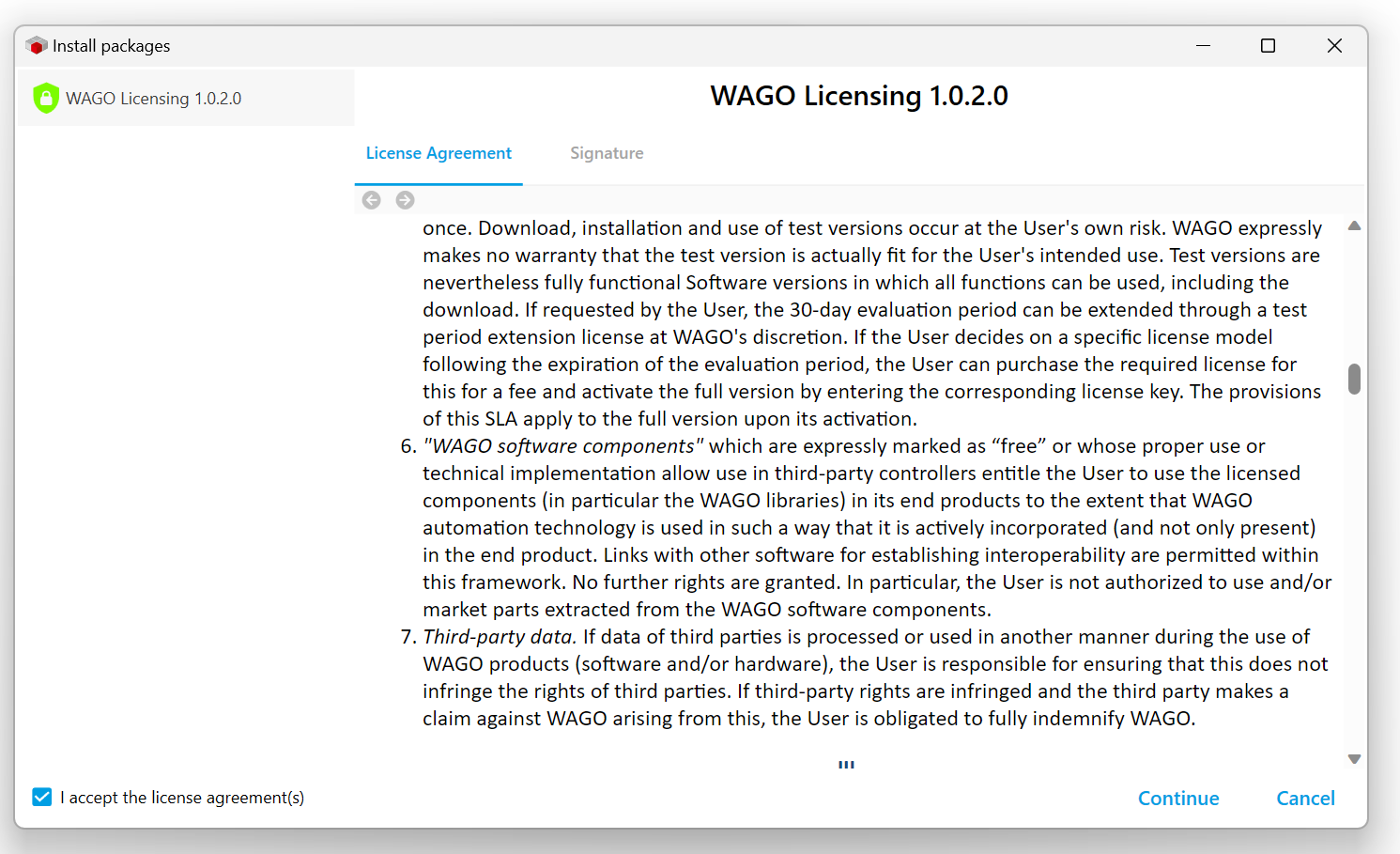Viewport: 1400px width, 854px height.
Task: Click the "I accept the license agreement(s)" label
Action: point(182,798)
